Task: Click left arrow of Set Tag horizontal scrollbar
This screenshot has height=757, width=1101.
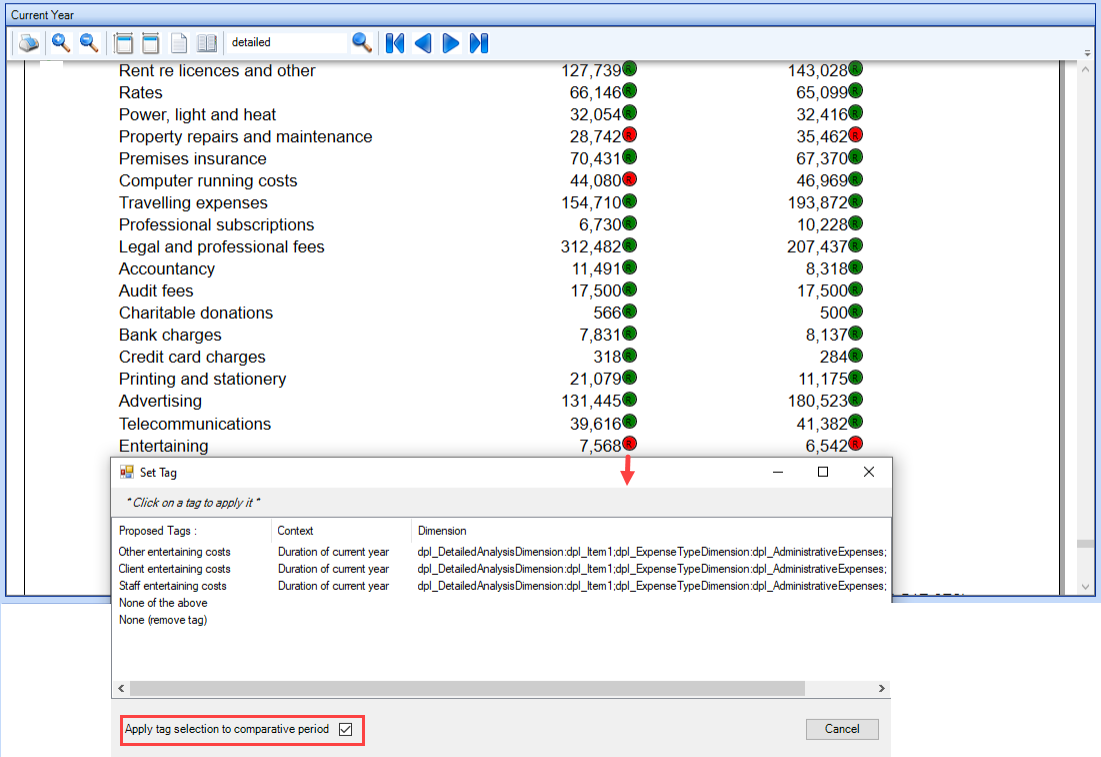Action: [121, 688]
